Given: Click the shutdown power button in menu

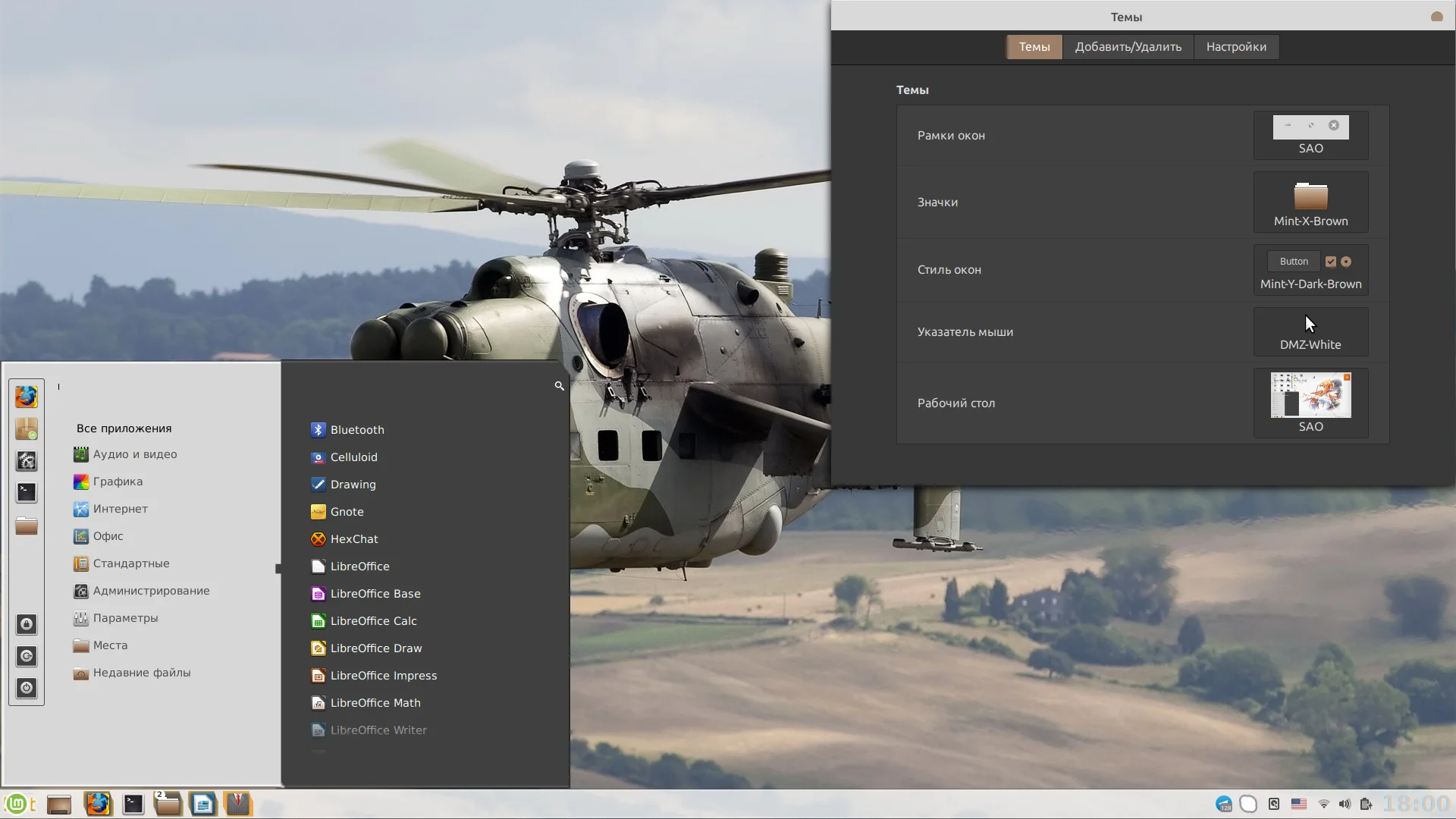Looking at the screenshot, I should 27,688.
